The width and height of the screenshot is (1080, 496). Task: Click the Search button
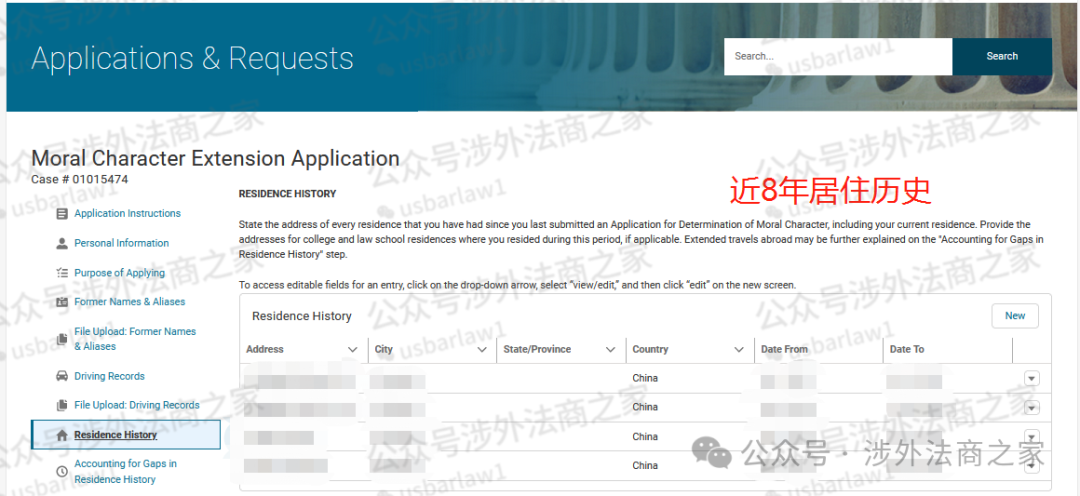tap(1001, 56)
